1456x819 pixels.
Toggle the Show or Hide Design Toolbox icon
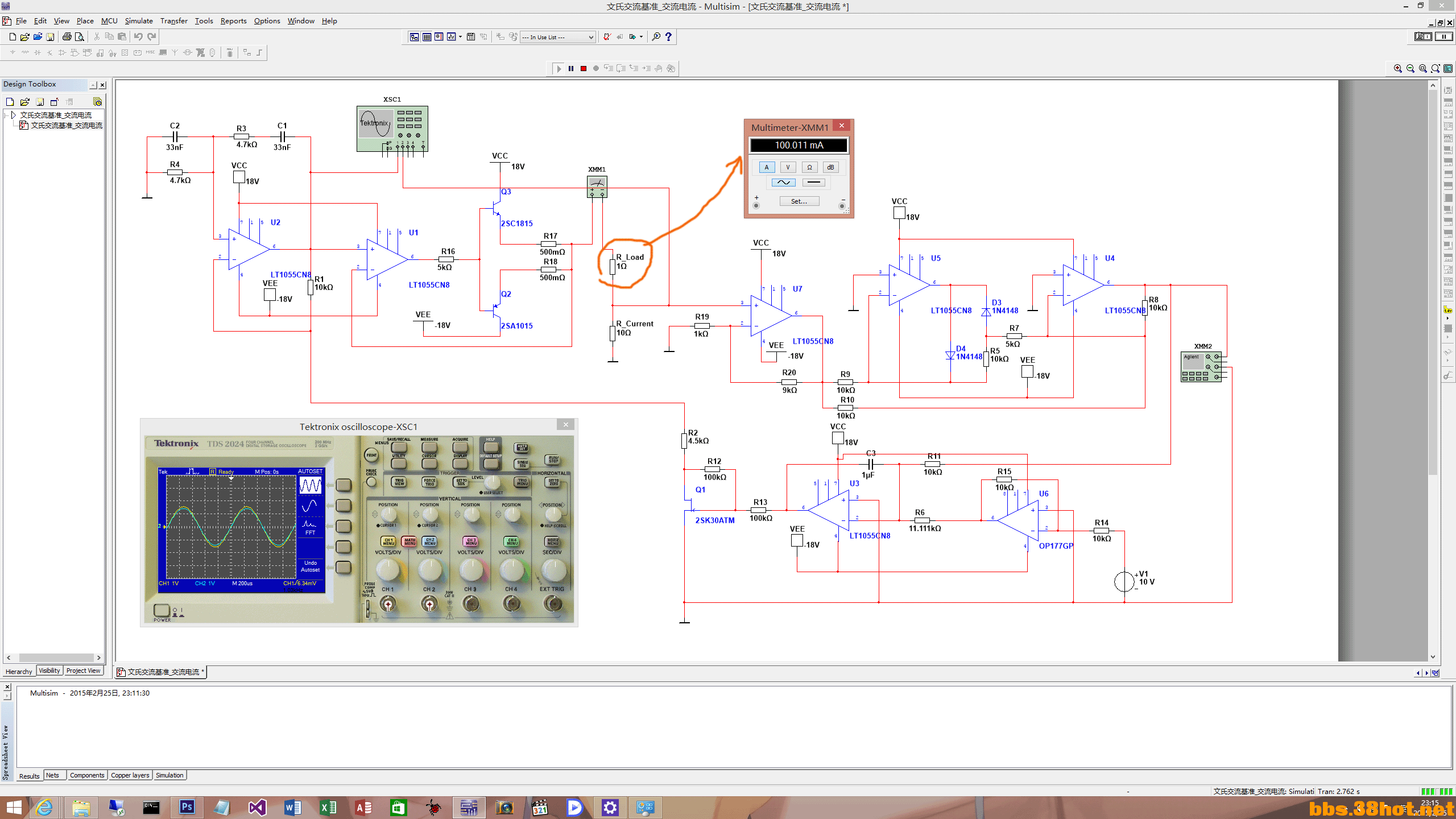point(414,36)
